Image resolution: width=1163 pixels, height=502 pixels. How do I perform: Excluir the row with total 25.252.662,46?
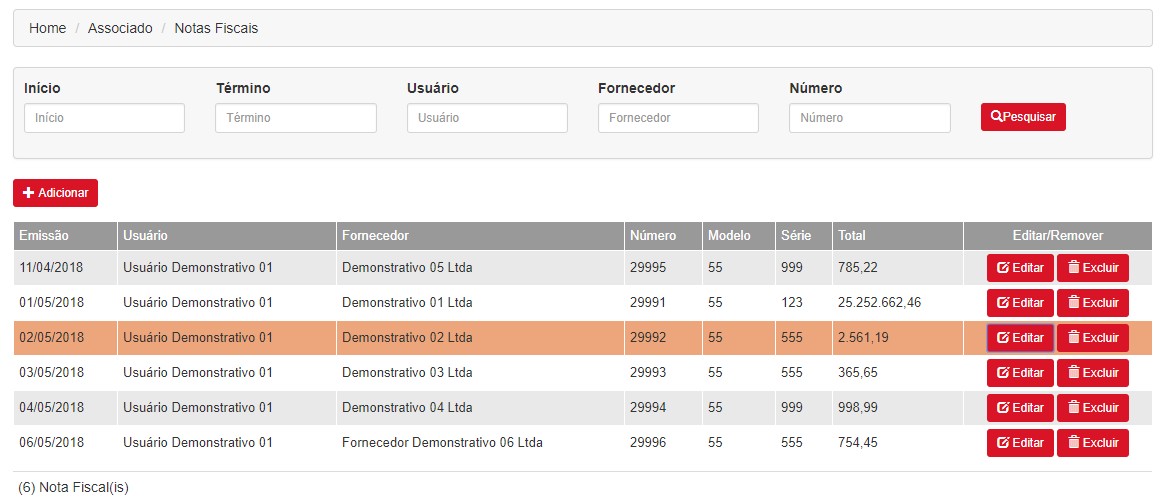tap(1093, 303)
